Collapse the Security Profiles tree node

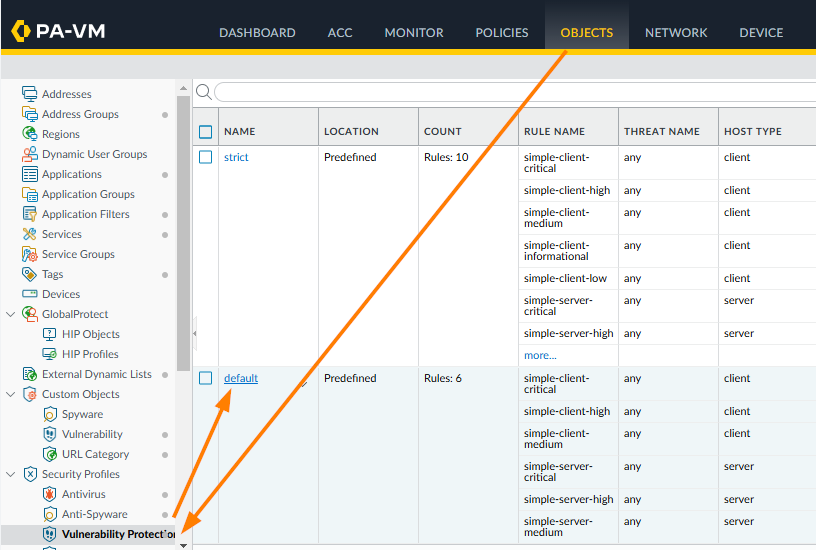[x=11, y=474]
